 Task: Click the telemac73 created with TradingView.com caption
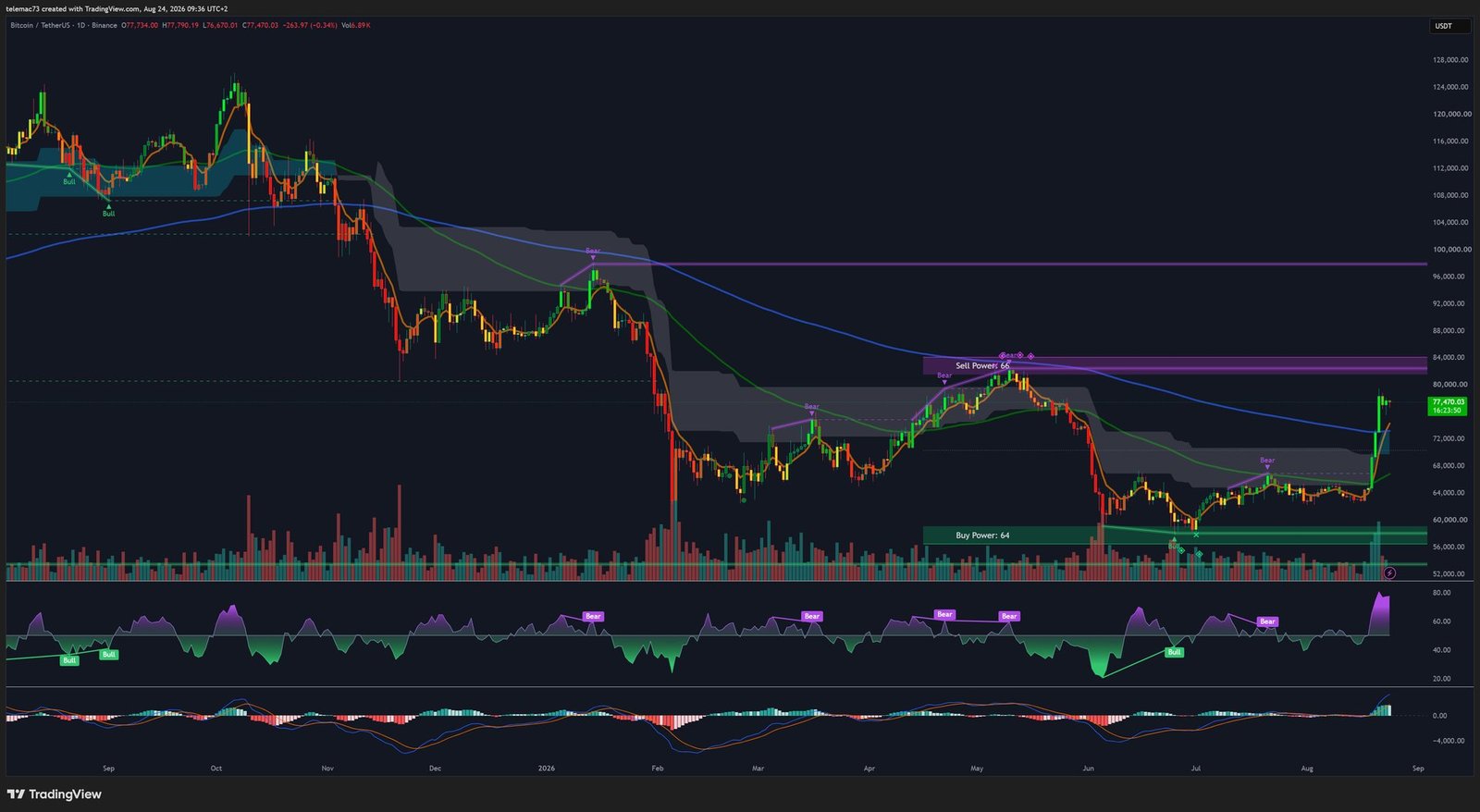[x=117, y=8]
